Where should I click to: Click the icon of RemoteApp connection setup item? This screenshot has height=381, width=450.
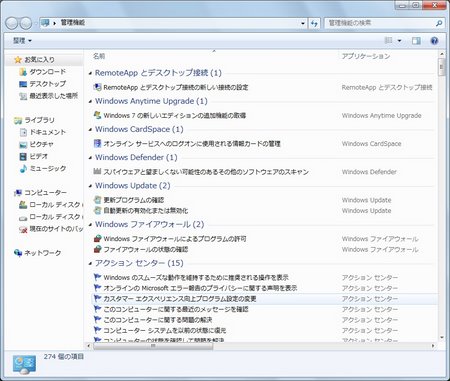pos(97,87)
